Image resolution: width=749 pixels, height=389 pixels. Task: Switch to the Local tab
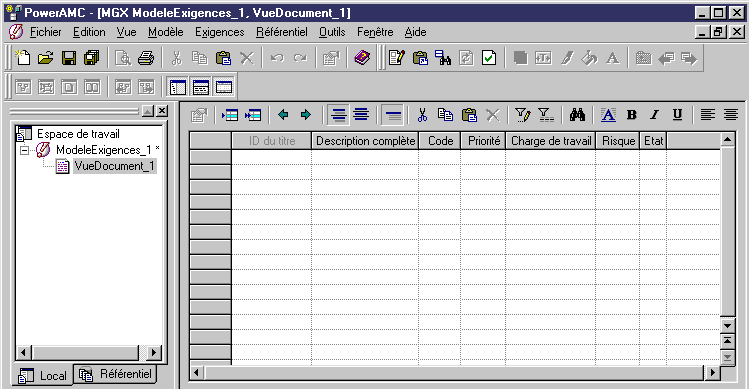(x=43, y=376)
